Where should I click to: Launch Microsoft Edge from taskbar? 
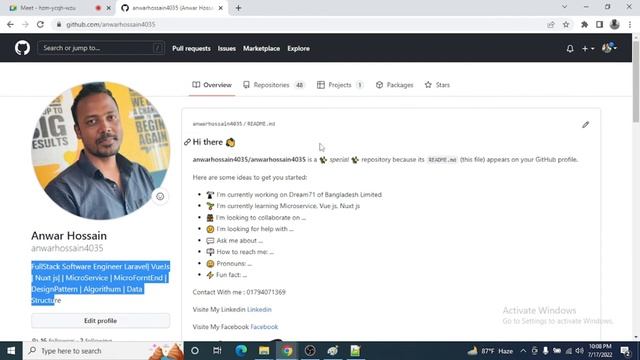[x=241, y=351]
